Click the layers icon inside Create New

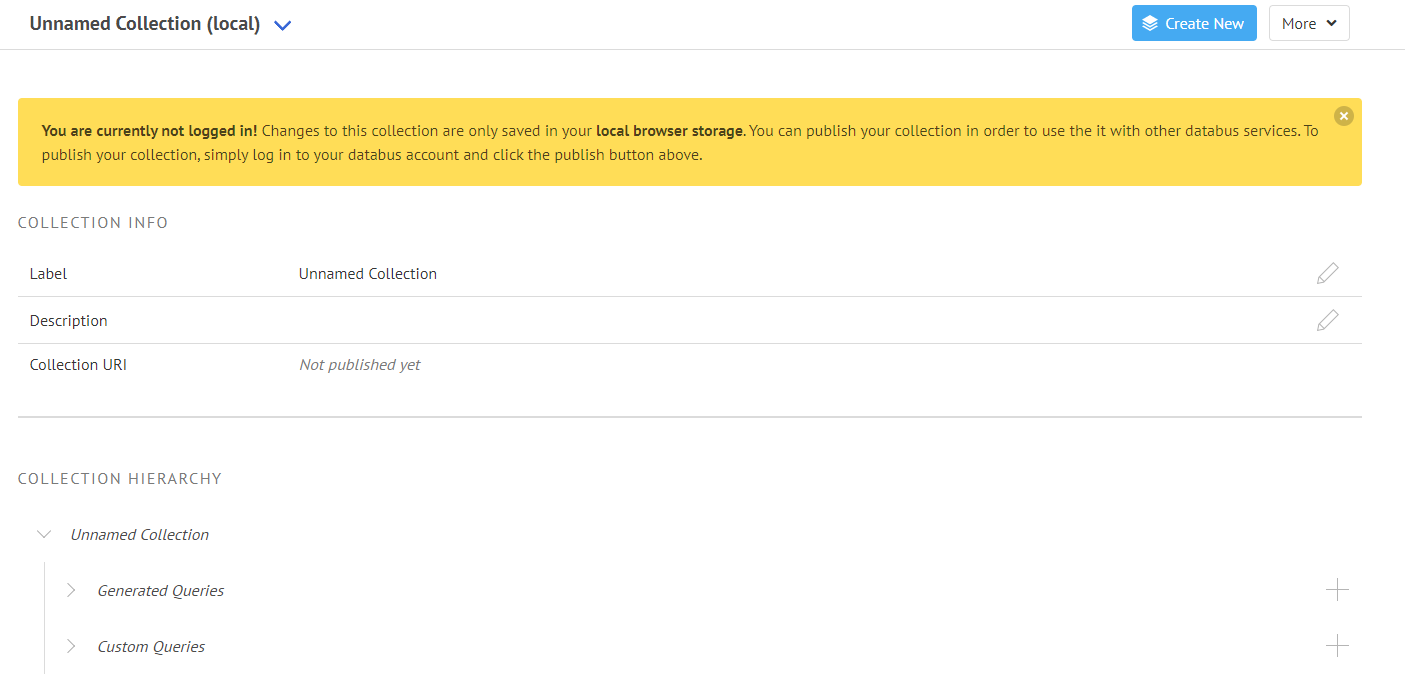click(1150, 23)
